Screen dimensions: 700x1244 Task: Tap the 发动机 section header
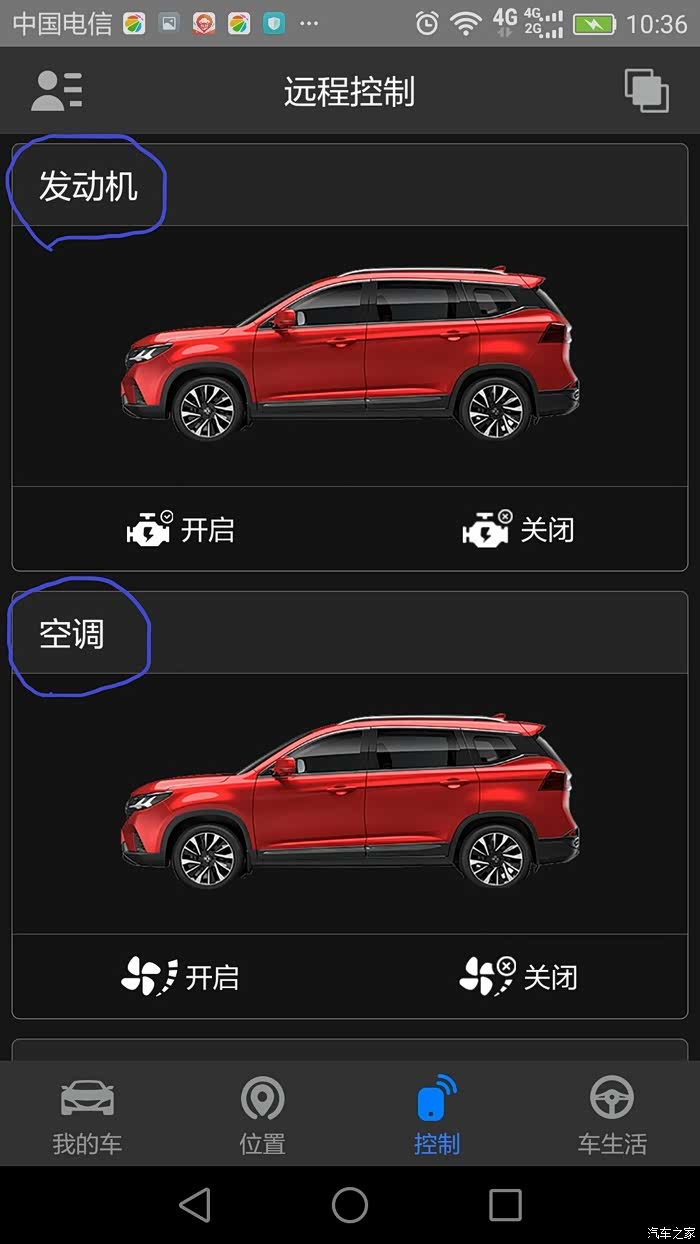click(88, 186)
